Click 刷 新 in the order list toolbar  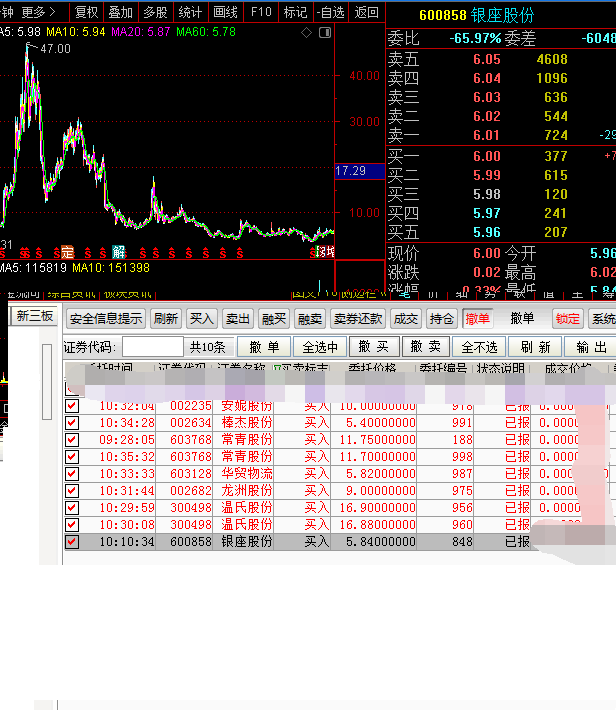tap(535, 347)
